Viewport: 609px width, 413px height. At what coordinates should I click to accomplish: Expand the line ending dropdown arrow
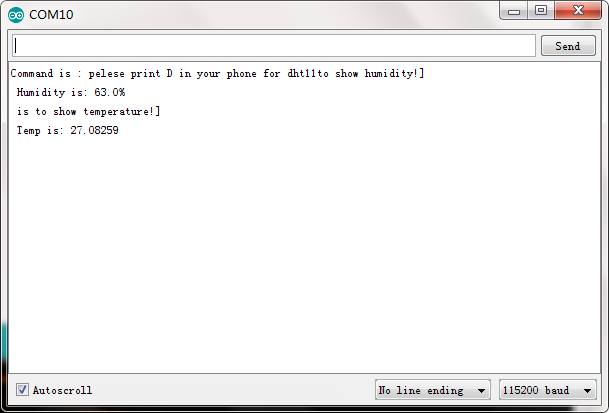[481, 390]
